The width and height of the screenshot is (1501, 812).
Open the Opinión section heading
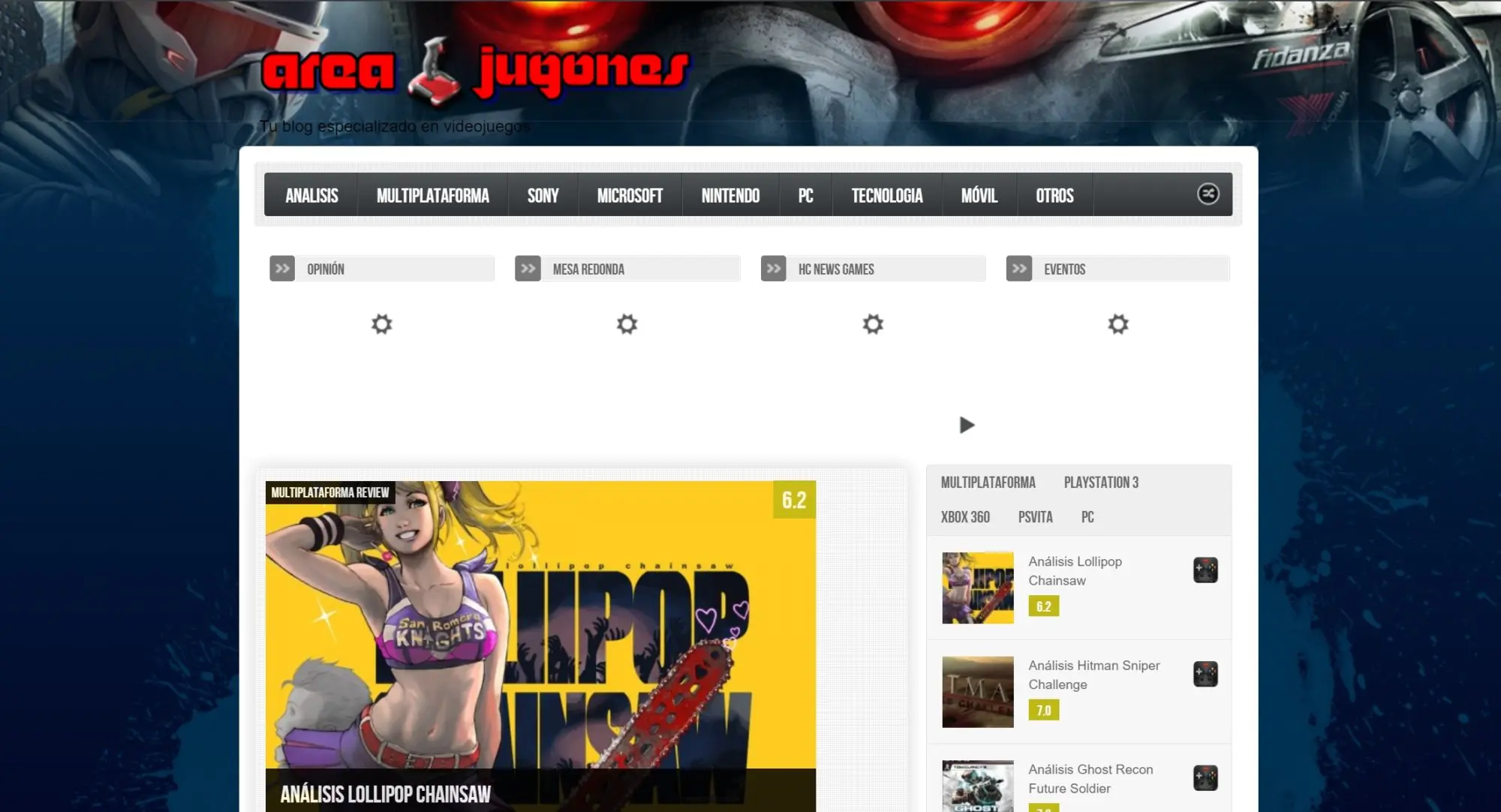point(326,269)
